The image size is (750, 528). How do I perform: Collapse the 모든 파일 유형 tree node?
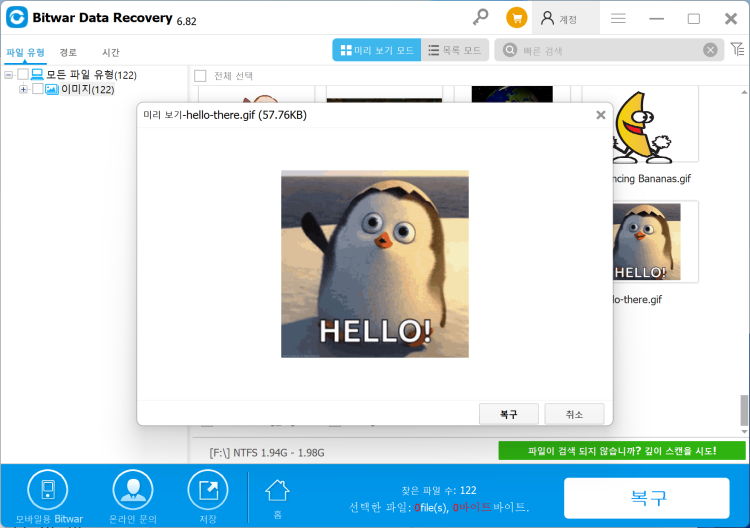tap(9, 75)
